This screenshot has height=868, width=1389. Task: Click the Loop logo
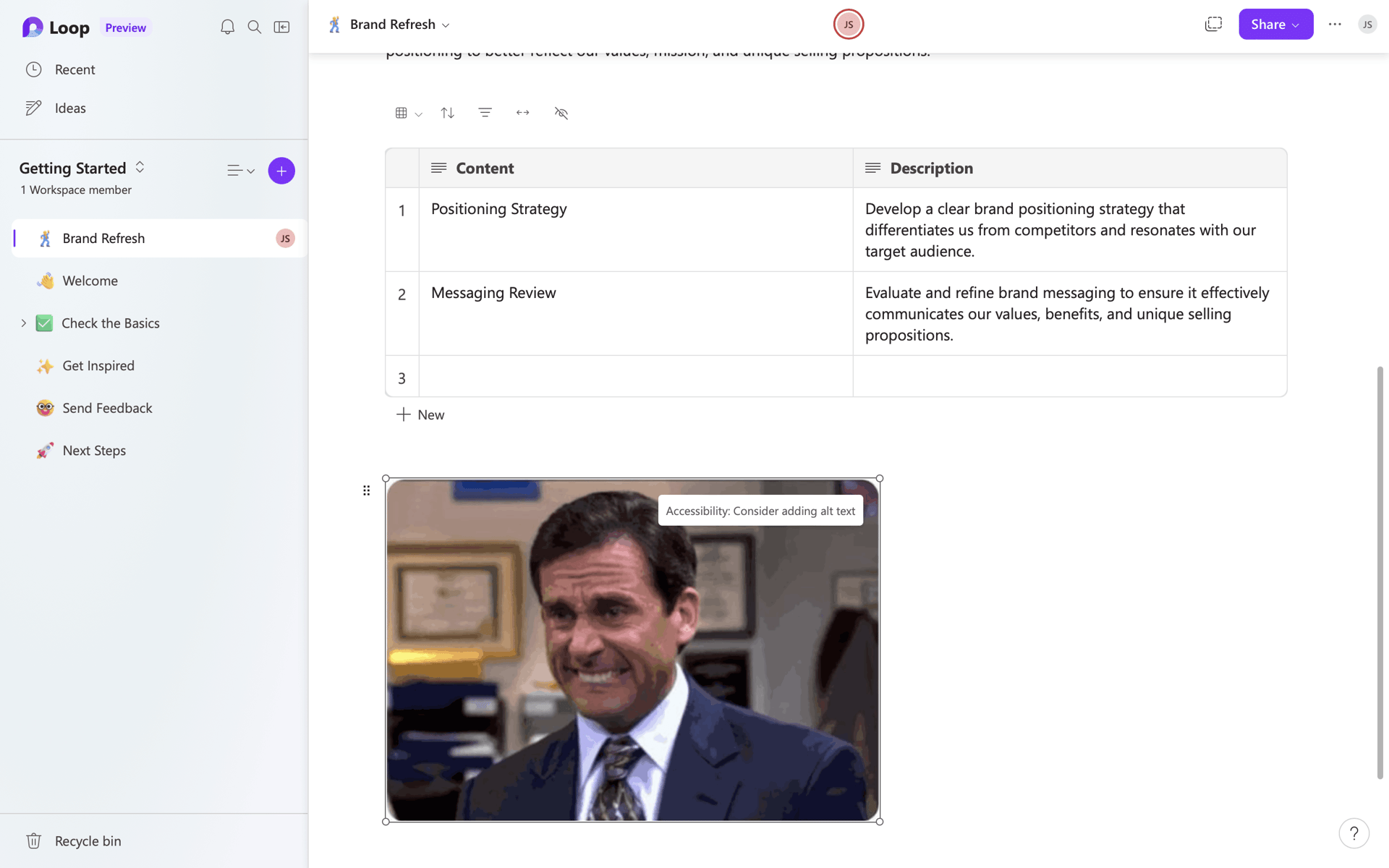[x=33, y=27]
